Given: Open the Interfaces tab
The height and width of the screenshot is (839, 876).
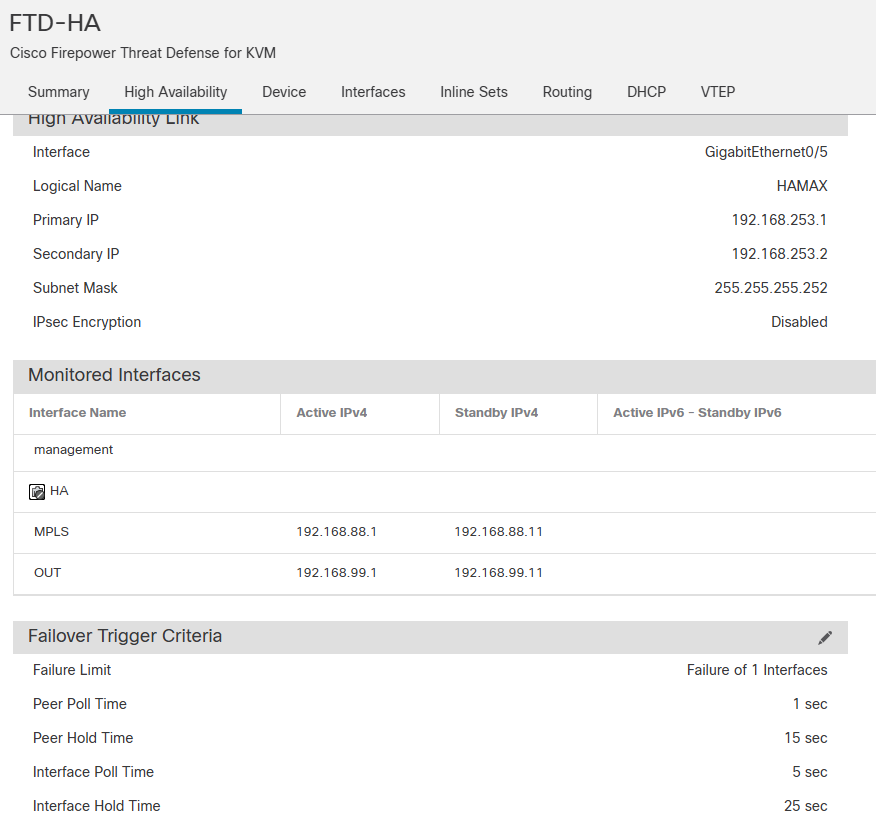Looking at the screenshot, I should (373, 92).
